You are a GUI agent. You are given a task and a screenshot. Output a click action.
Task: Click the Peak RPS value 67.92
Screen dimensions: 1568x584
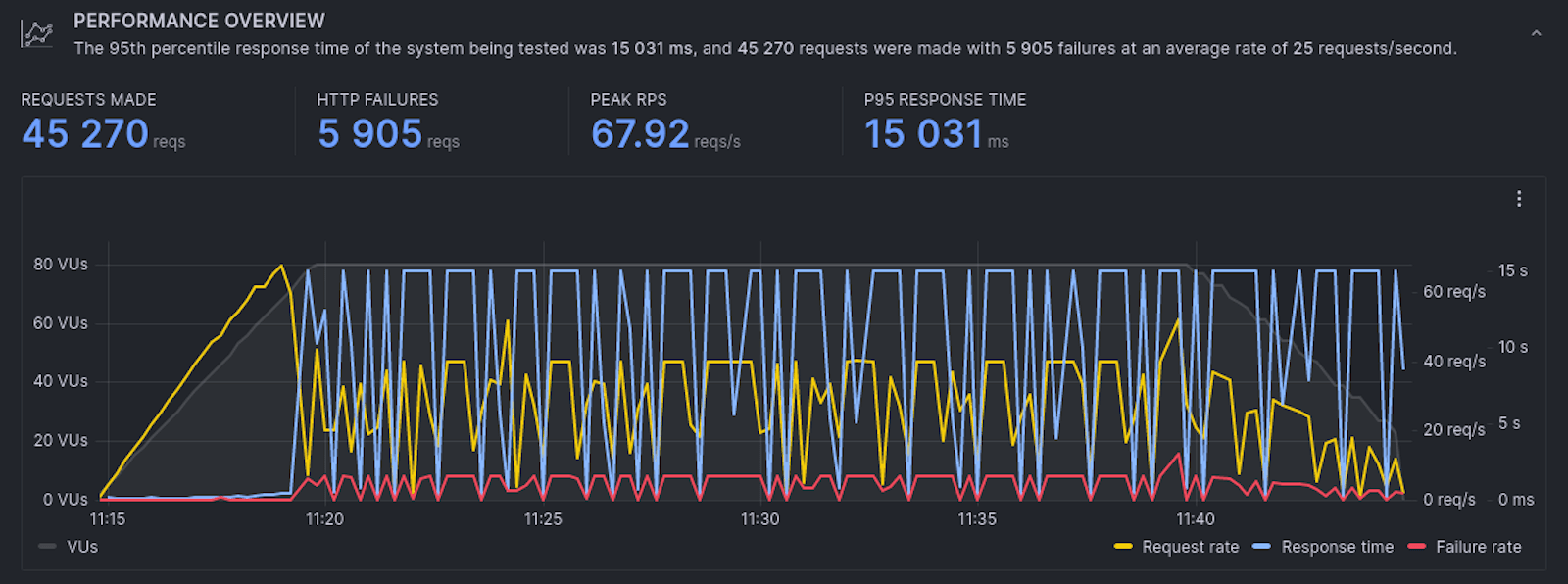(640, 134)
